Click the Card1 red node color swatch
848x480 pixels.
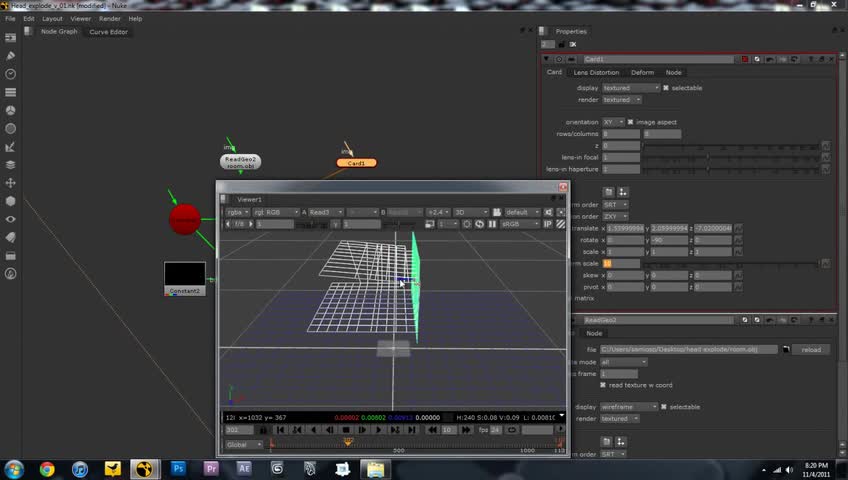tap(745, 59)
